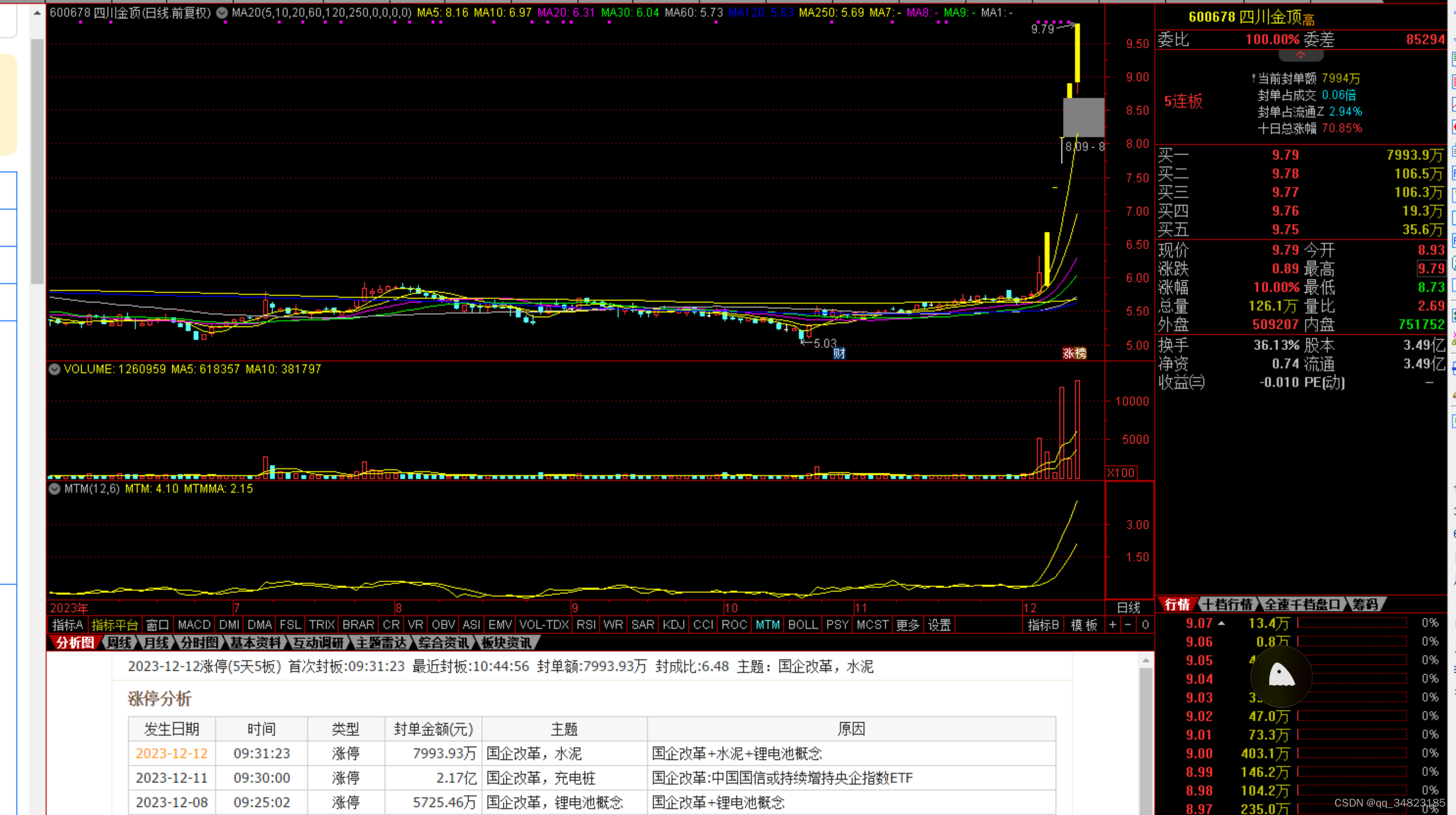1456x815 pixels.
Task: Click the left panel scrollbar up arrow
Action: (x=37, y=12)
